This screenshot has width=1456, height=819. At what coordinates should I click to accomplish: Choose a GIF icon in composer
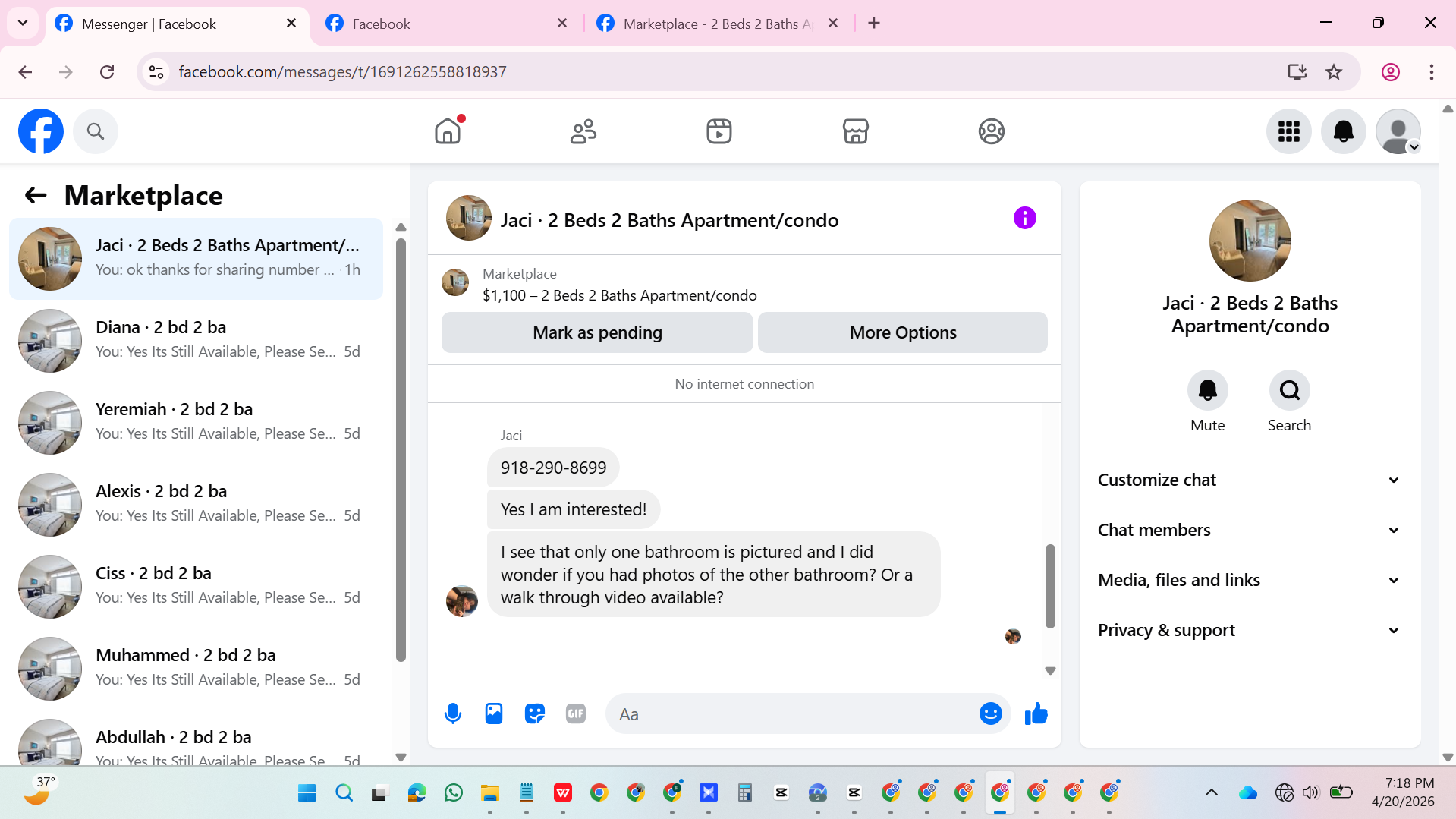(576, 714)
